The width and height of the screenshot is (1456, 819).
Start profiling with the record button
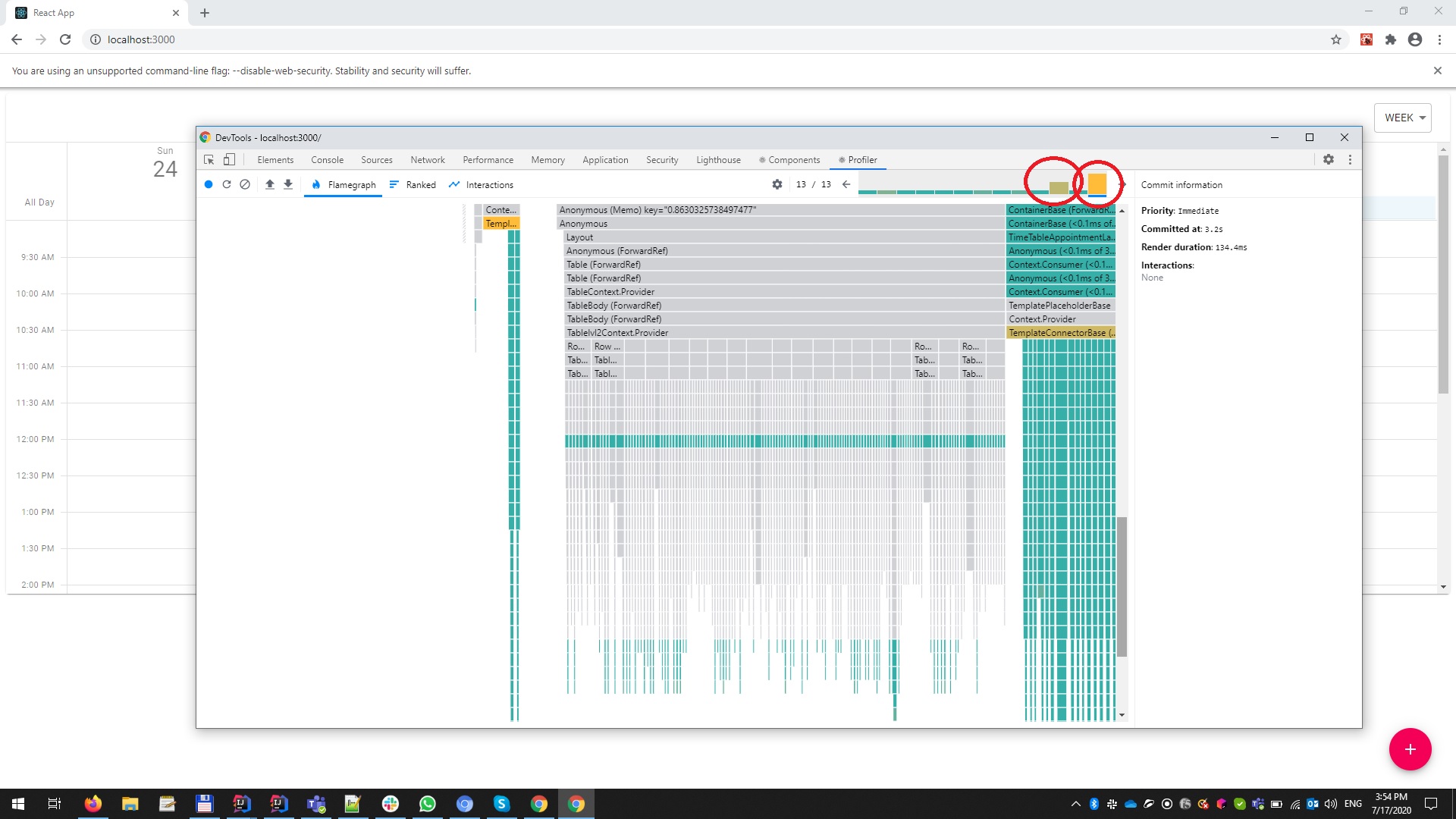[209, 184]
